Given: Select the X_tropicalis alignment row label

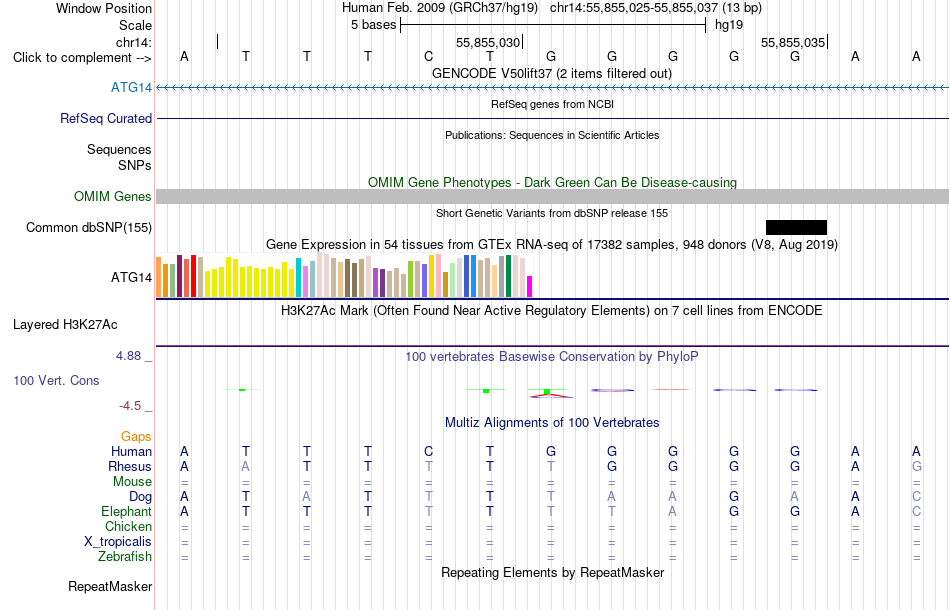Looking at the screenshot, I should tap(118, 542).
